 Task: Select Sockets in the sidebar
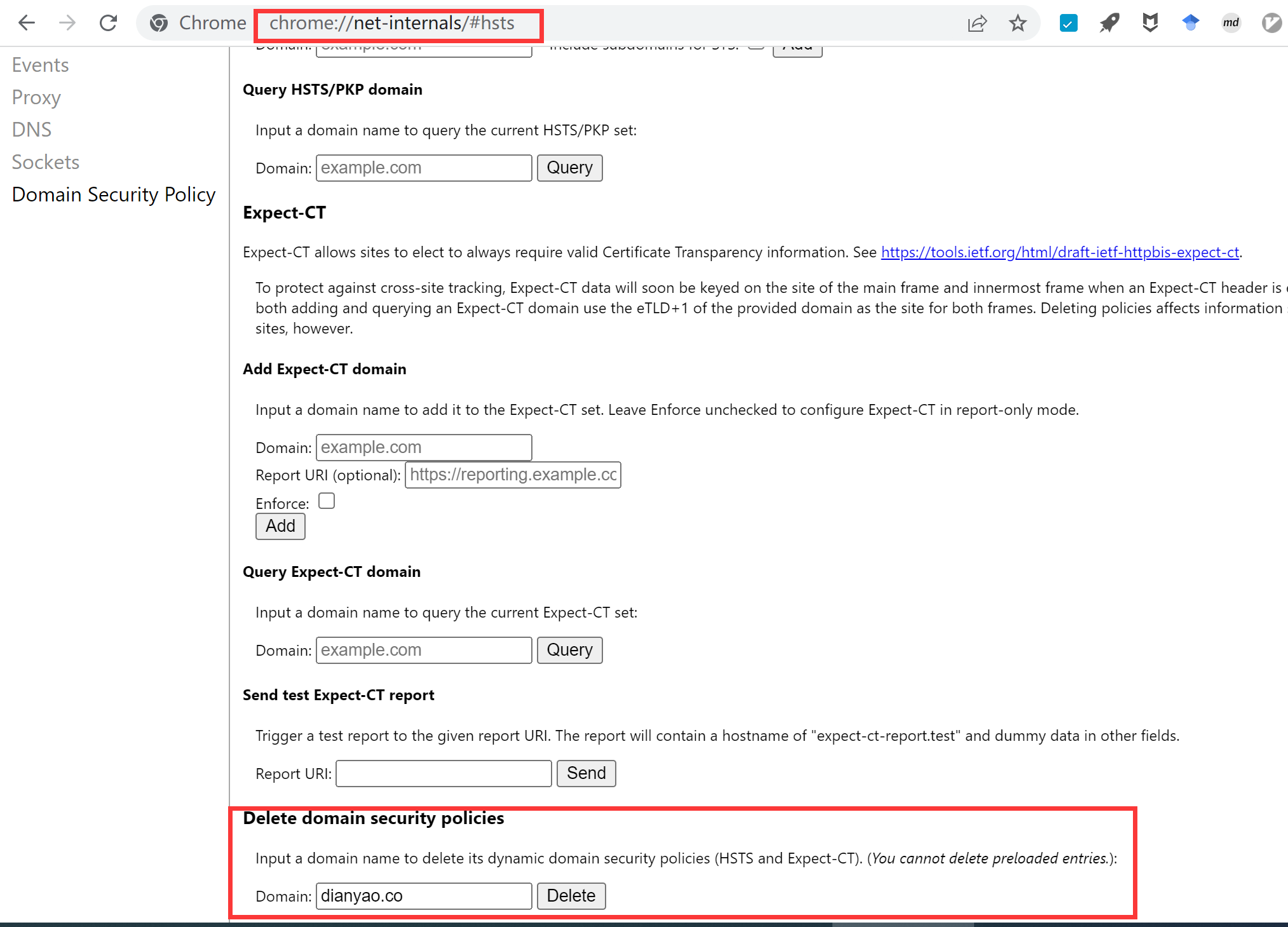(46, 162)
